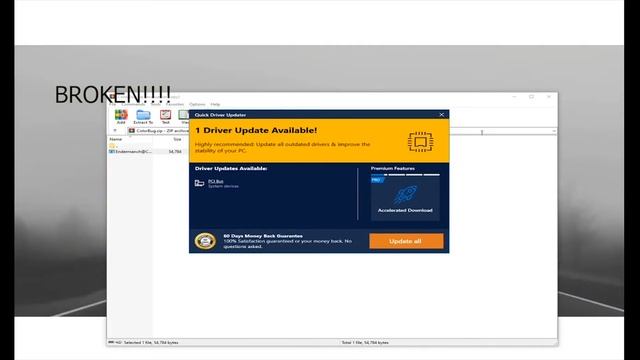The height and width of the screenshot is (360, 640).
Task: Click the drive icon in WinRAR status bar
Action: (111, 342)
